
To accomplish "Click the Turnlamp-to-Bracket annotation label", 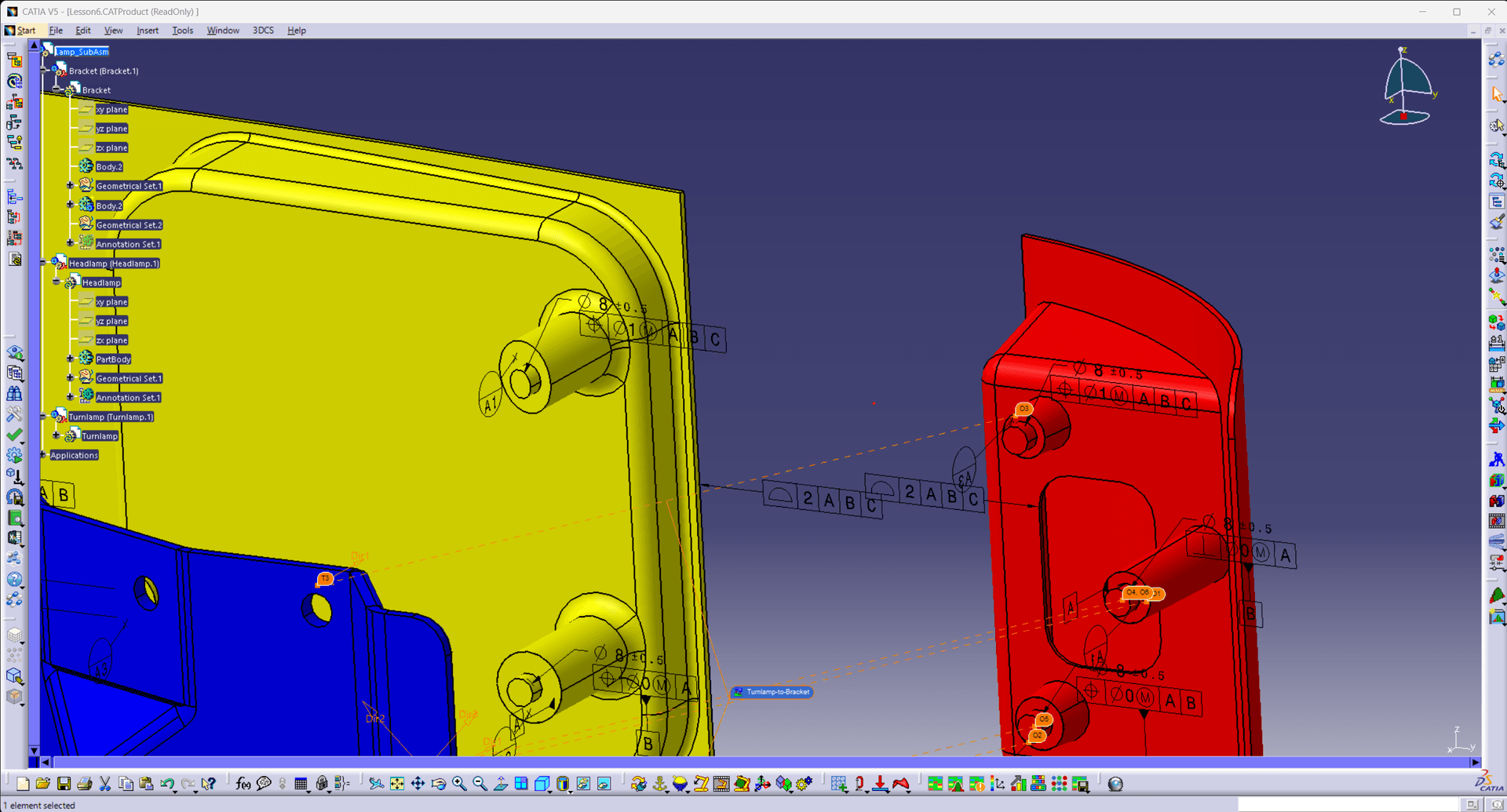I will [773, 692].
